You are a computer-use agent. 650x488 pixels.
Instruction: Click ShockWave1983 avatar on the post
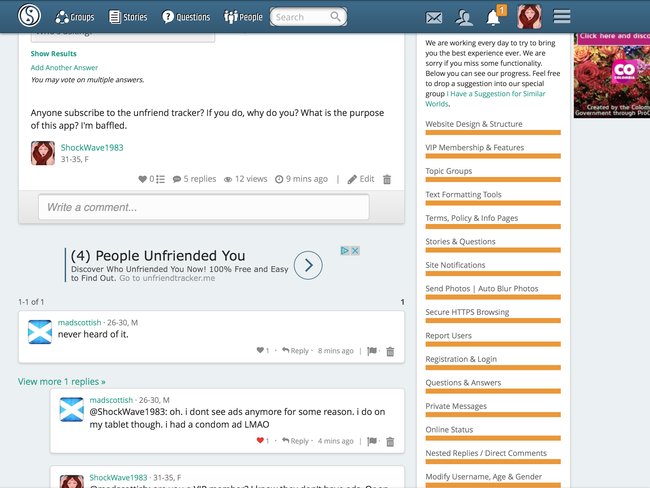[x=43, y=153]
